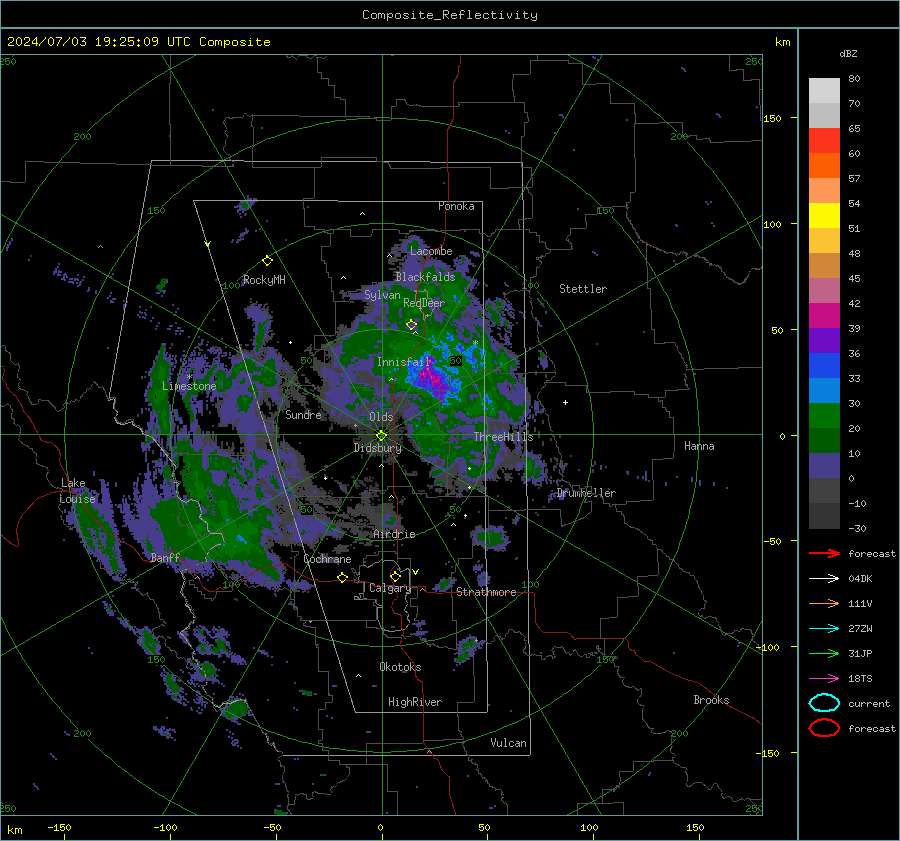Select the 54 dBZ yellow swatch
The width and height of the screenshot is (900, 841).
824,216
